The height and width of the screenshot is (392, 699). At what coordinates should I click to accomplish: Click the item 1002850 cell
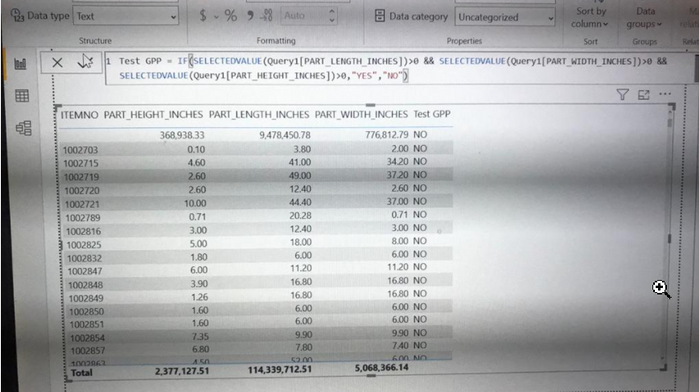click(86, 311)
